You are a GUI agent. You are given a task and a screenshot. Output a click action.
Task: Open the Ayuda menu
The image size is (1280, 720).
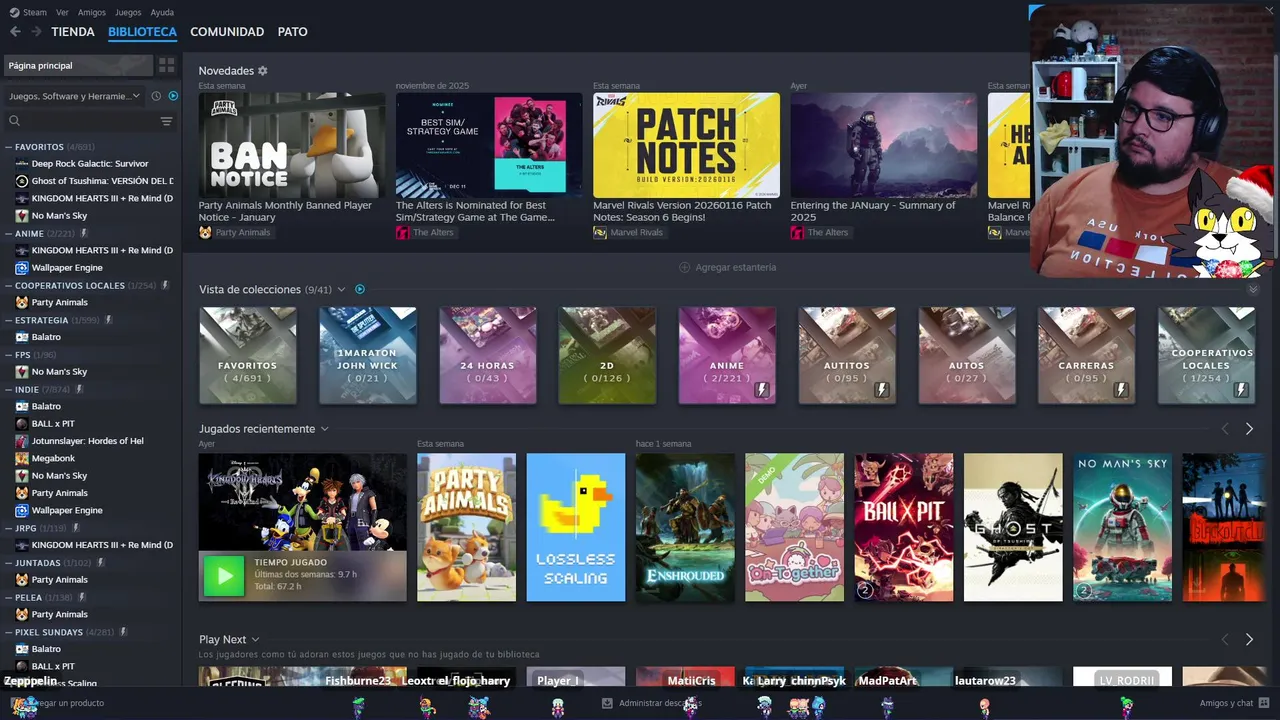point(162,12)
